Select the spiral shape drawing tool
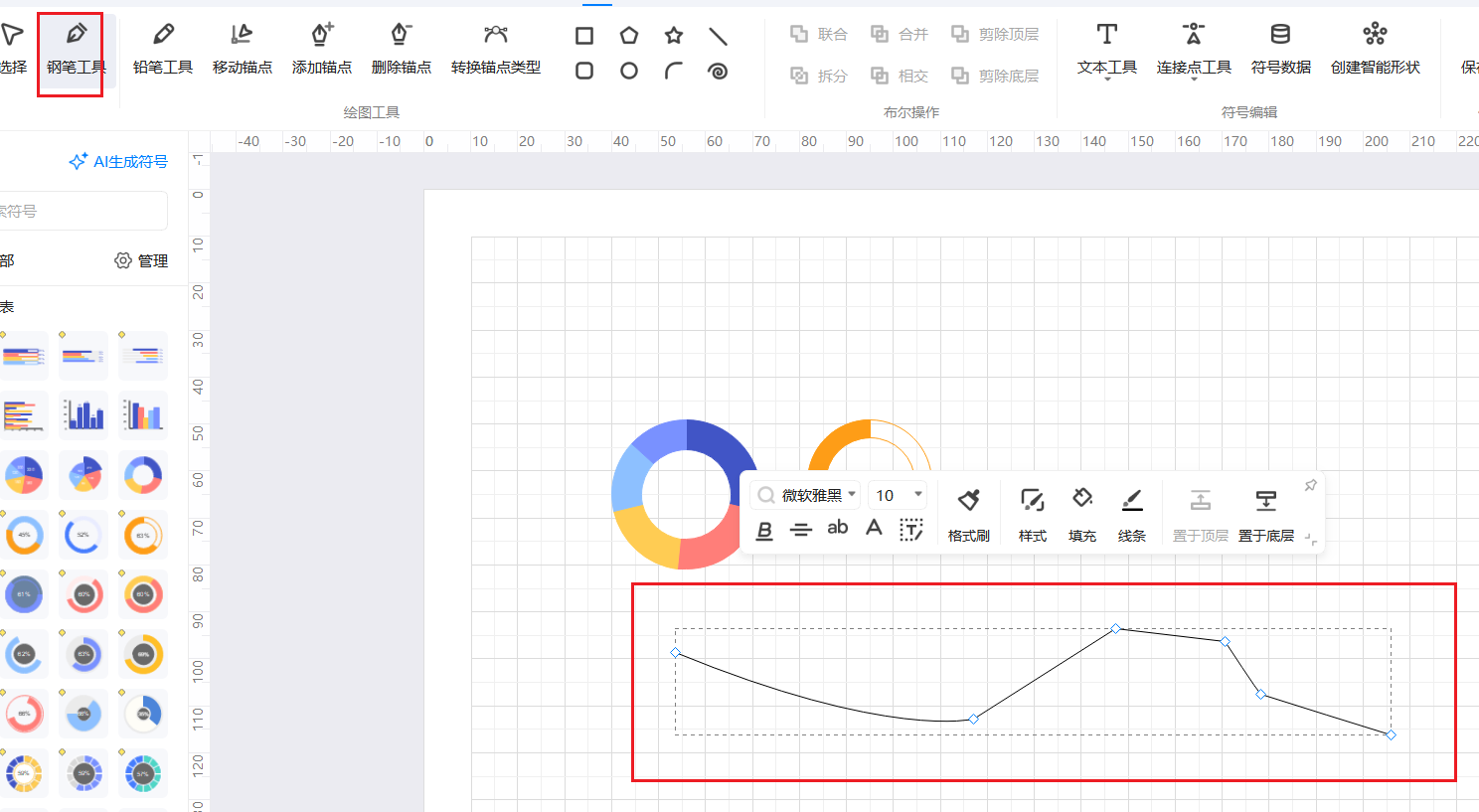Image resolution: width=1479 pixels, height=812 pixels. pos(718,71)
